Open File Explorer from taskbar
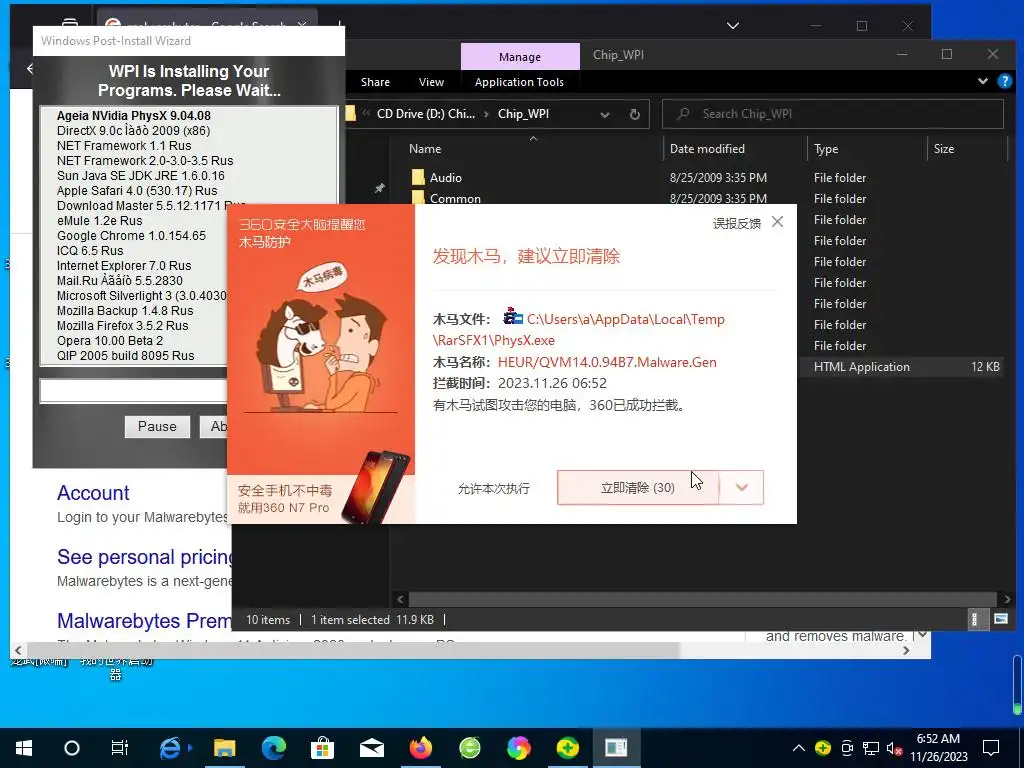The width and height of the screenshot is (1024, 768). (x=225, y=748)
